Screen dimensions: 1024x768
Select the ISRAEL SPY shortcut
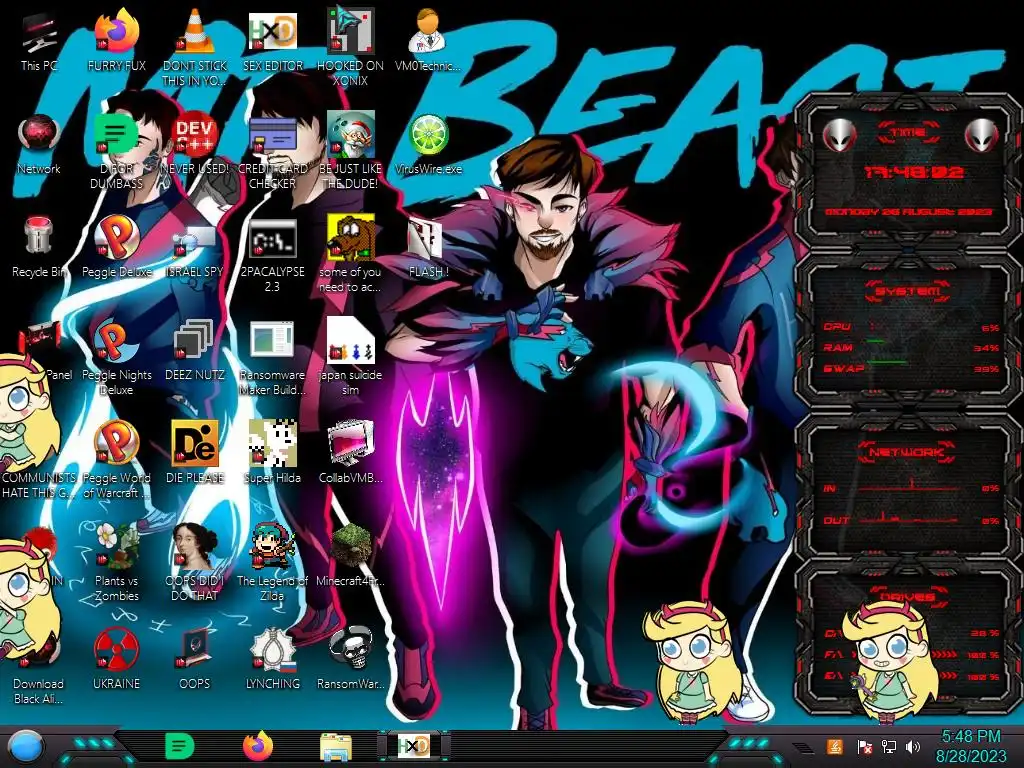click(x=195, y=238)
